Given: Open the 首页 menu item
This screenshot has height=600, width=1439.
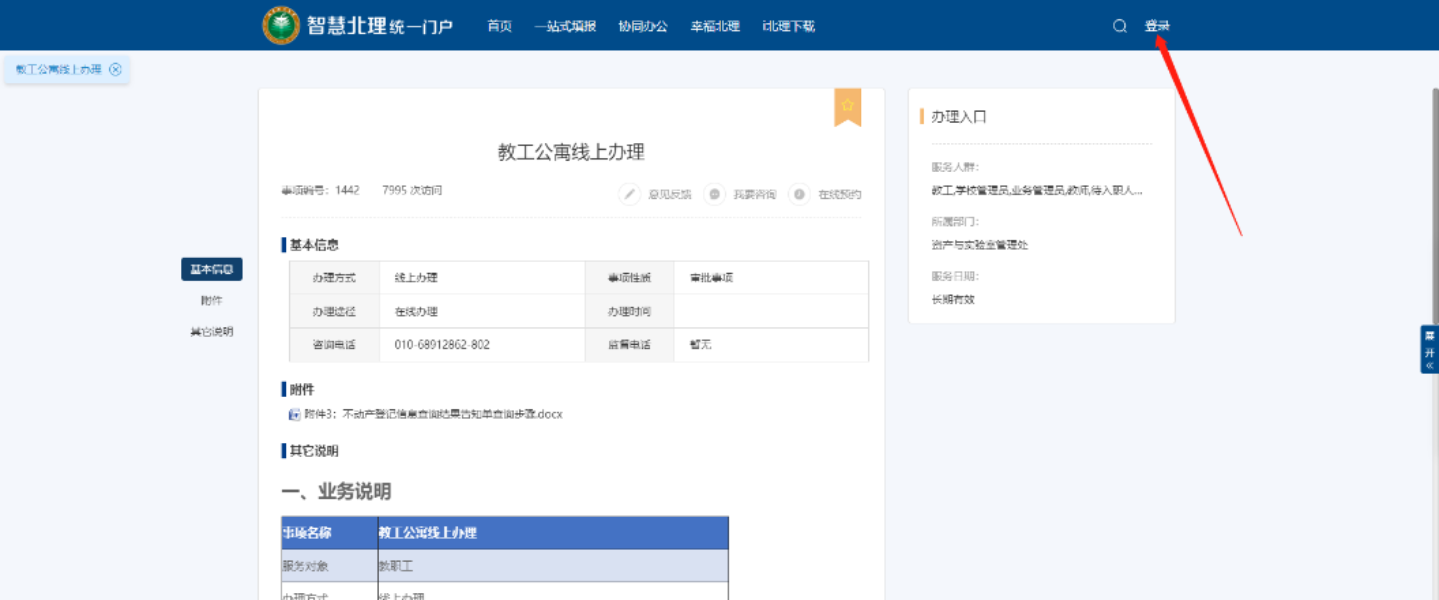Looking at the screenshot, I should coord(499,26).
